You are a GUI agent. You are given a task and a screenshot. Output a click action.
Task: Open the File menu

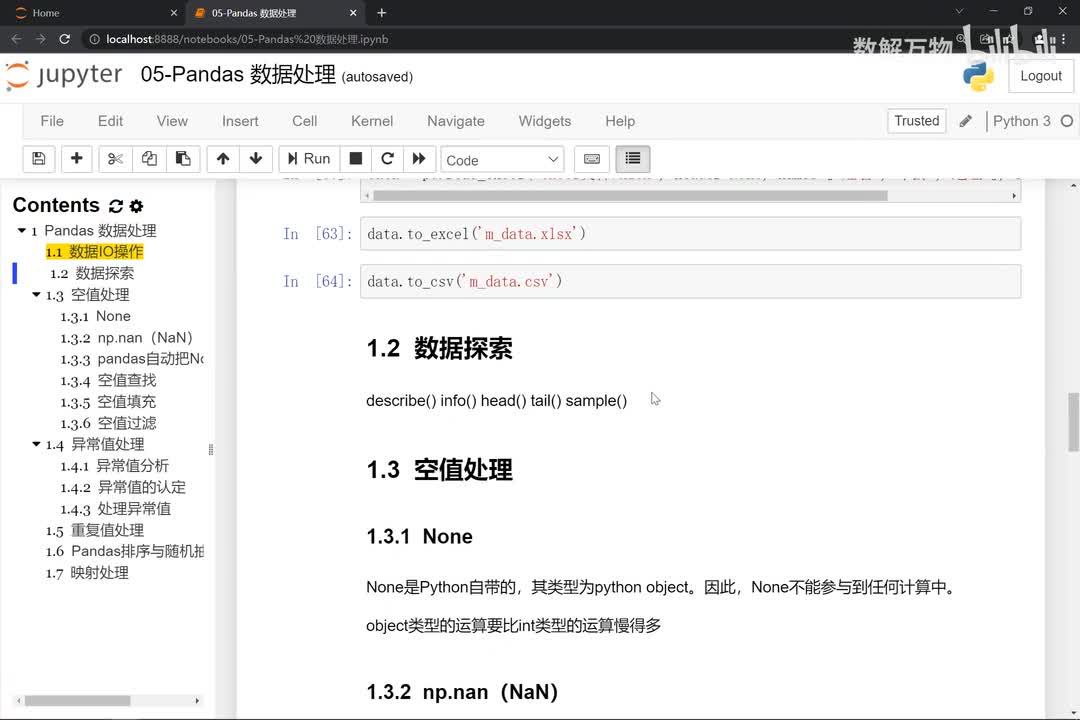52,121
